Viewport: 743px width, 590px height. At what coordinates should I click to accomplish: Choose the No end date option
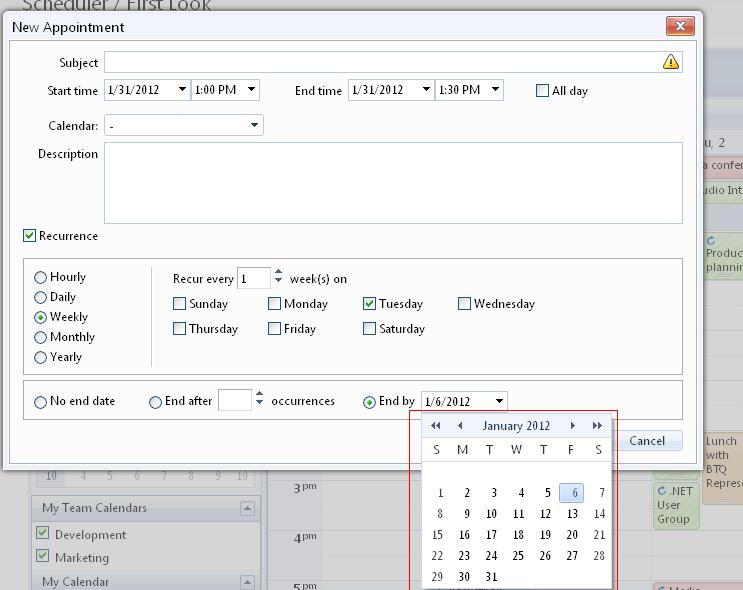pos(40,402)
